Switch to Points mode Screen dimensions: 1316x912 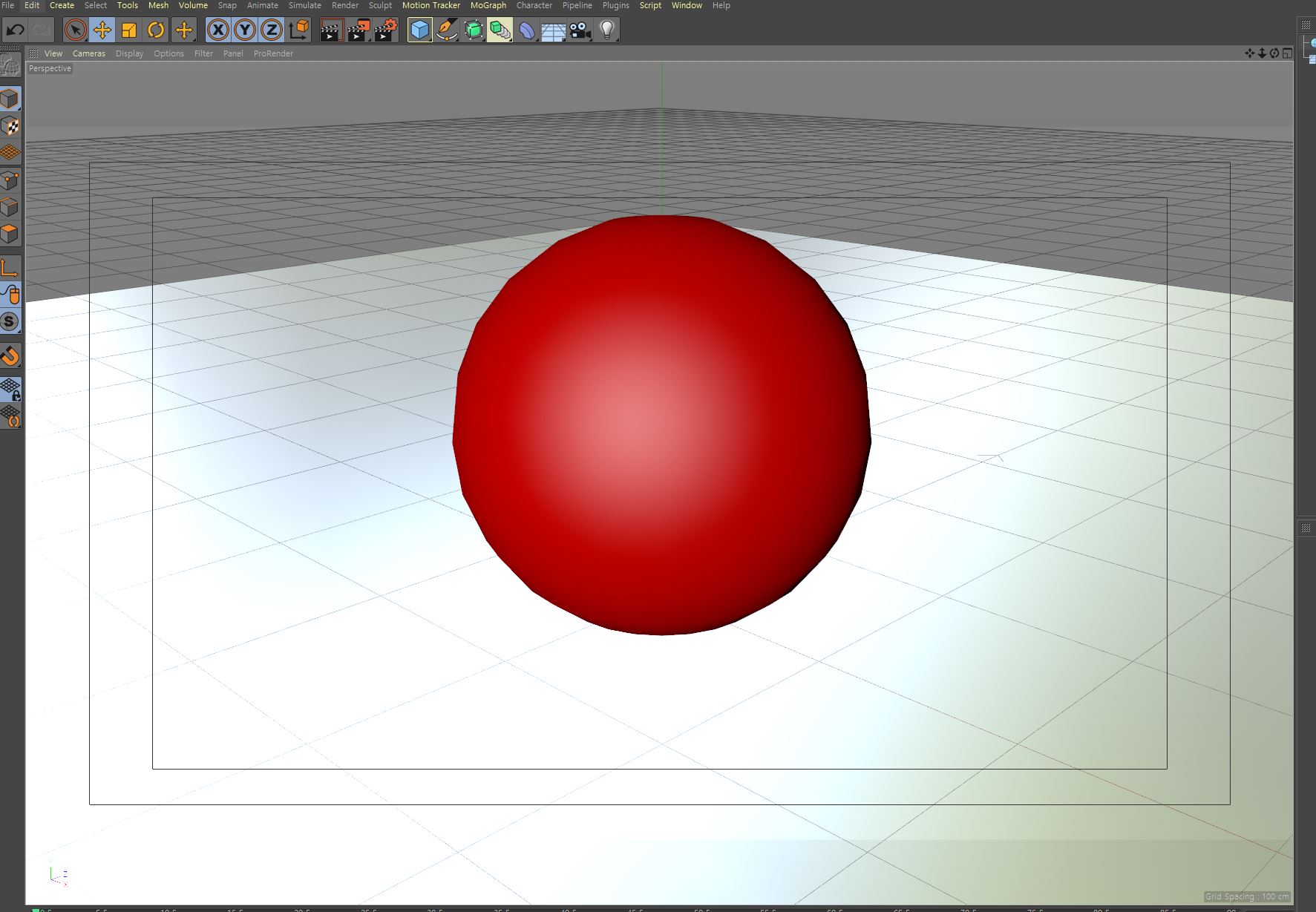click(x=10, y=180)
